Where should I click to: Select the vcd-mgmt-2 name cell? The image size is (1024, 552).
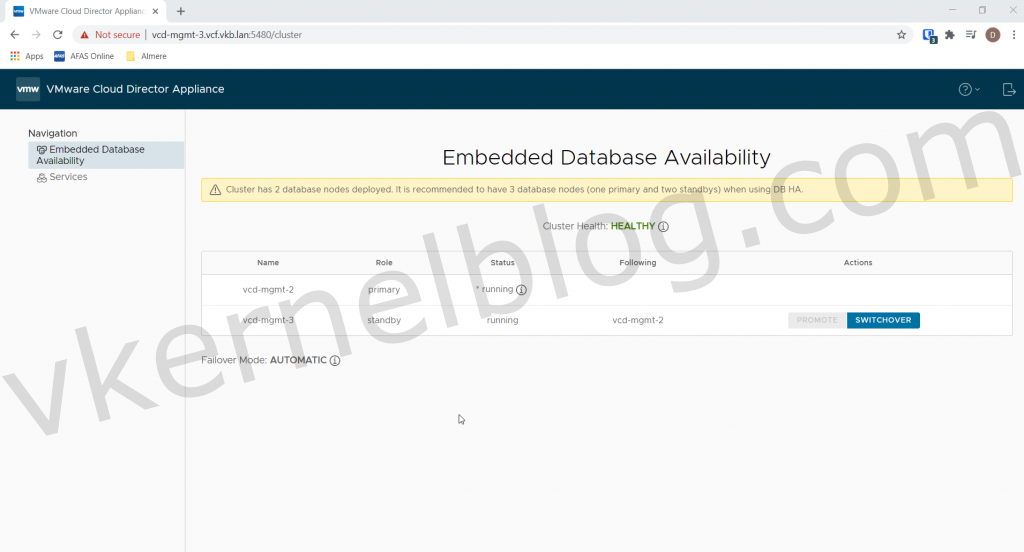[268, 289]
